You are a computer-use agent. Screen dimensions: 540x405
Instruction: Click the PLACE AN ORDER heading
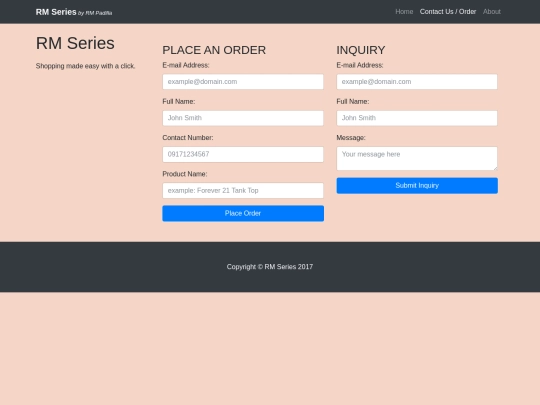pos(214,50)
